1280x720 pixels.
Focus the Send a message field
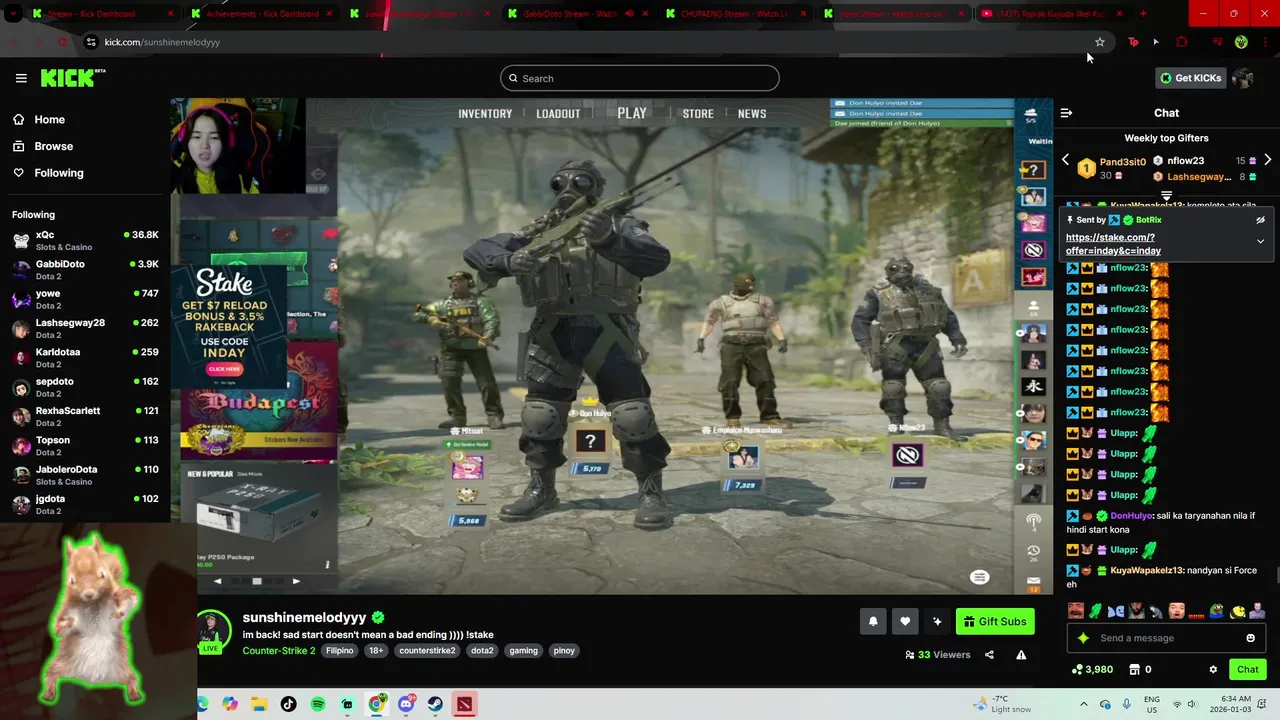click(1165, 638)
